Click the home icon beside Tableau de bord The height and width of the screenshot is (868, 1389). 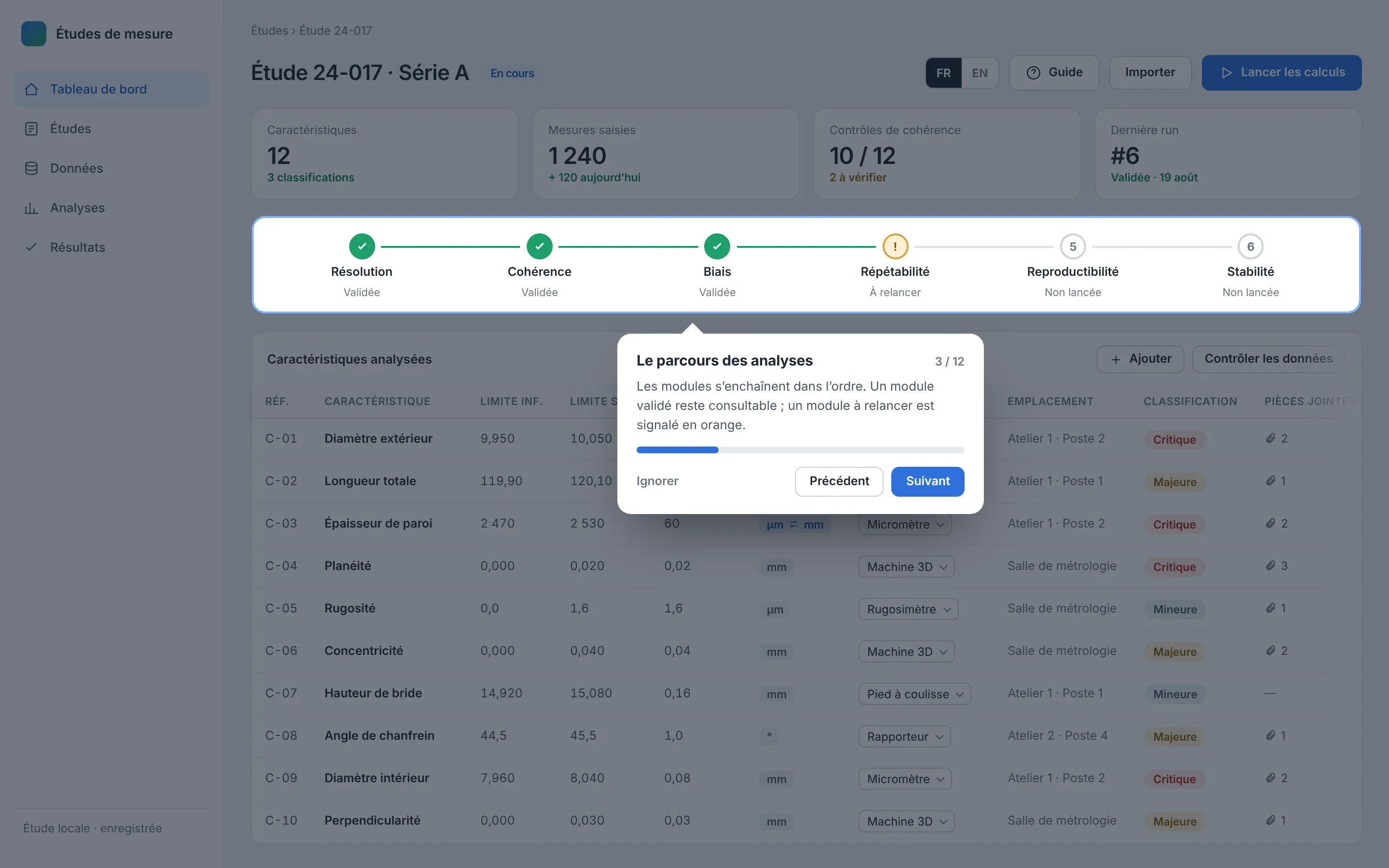31,89
